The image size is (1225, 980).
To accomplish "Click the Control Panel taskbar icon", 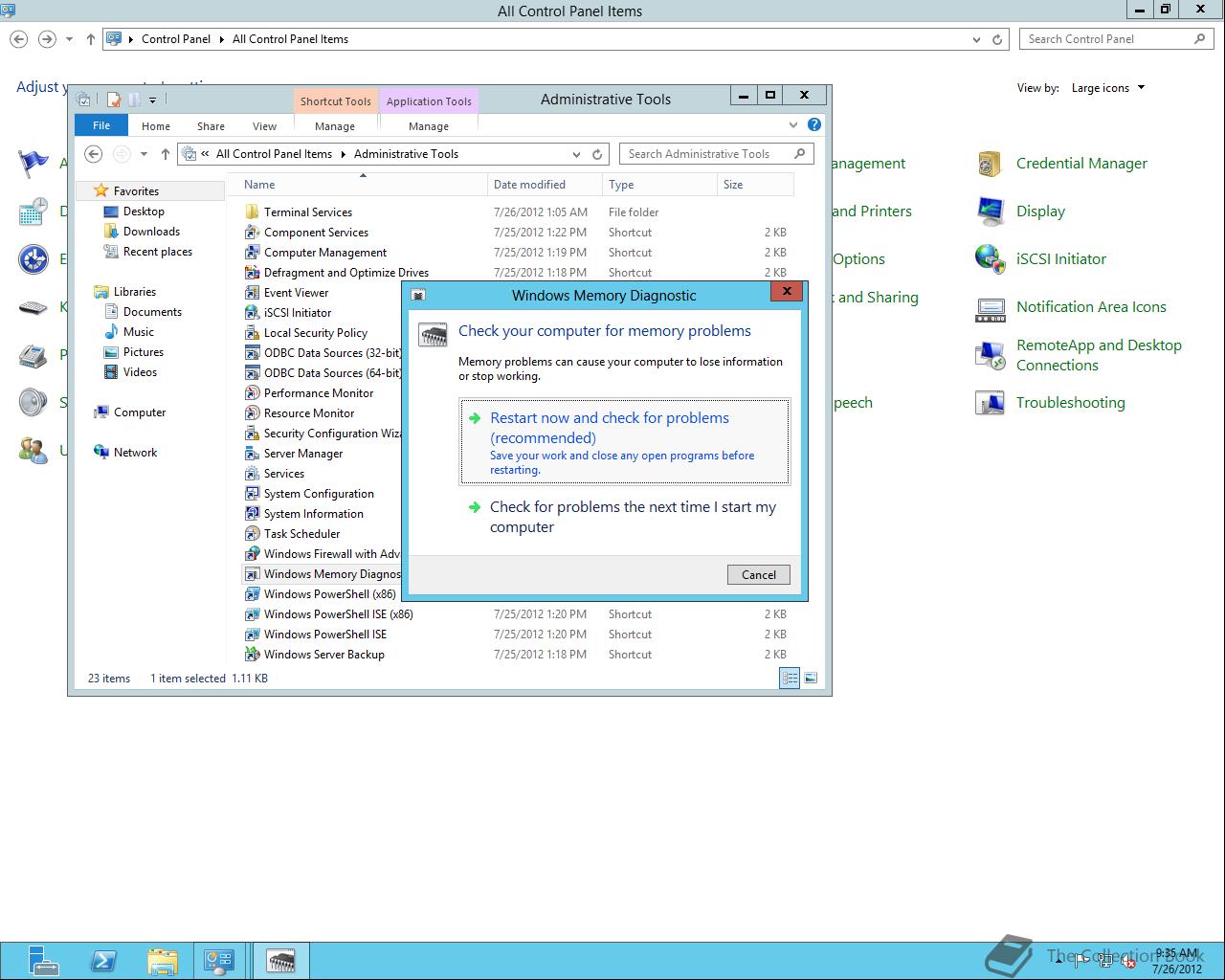I will click(x=220, y=961).
